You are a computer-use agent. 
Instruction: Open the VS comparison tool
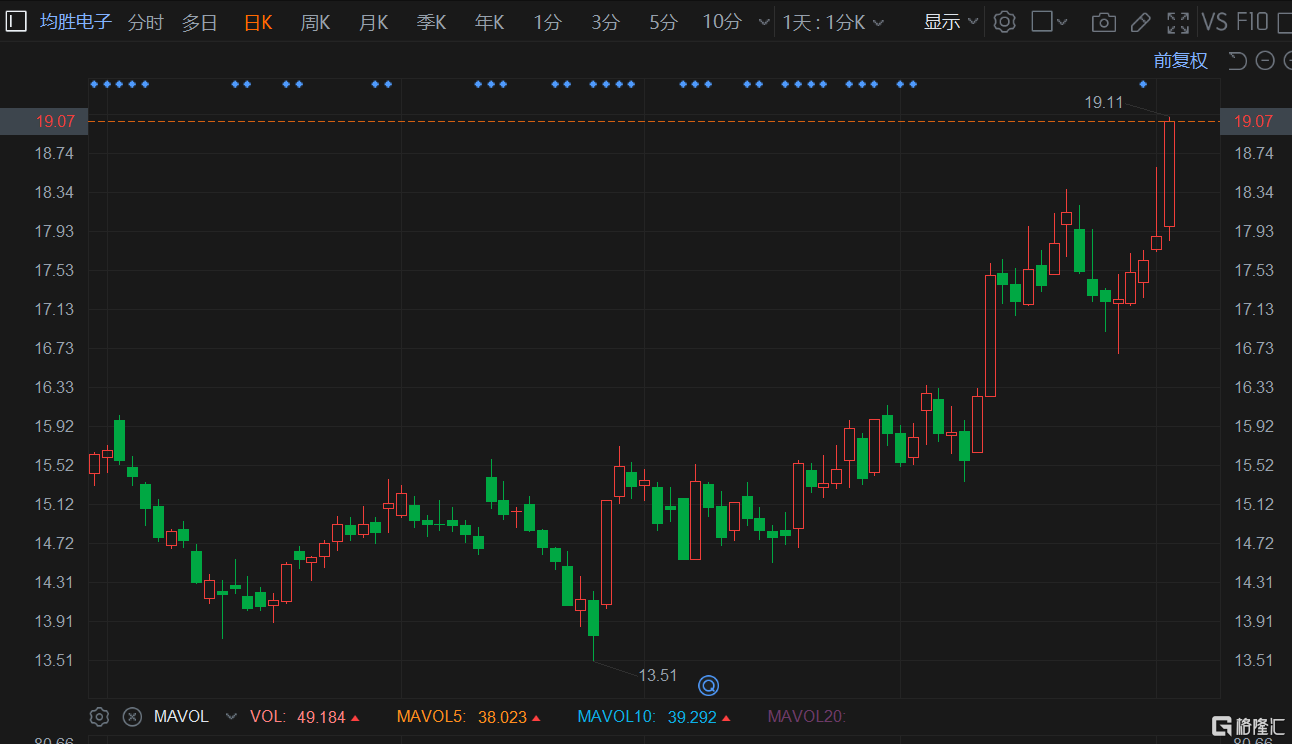1214,22
